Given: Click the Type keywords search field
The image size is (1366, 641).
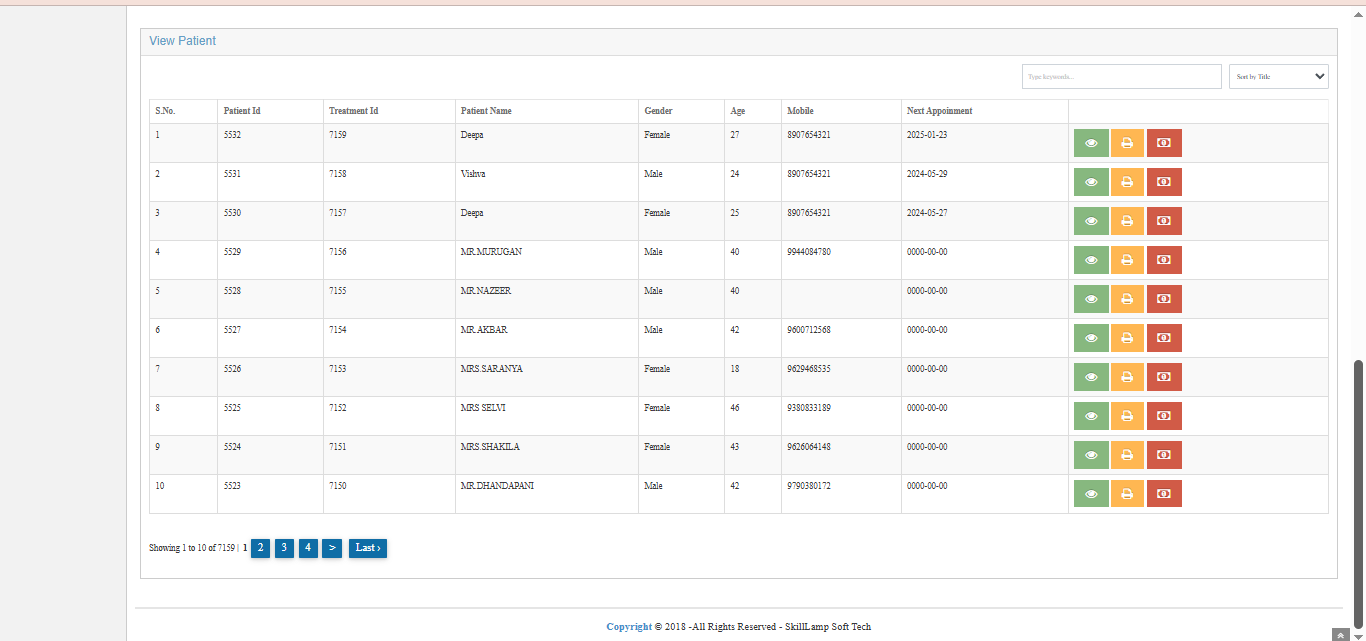Looking at the screenshot, I should [x=1121, y=77].
